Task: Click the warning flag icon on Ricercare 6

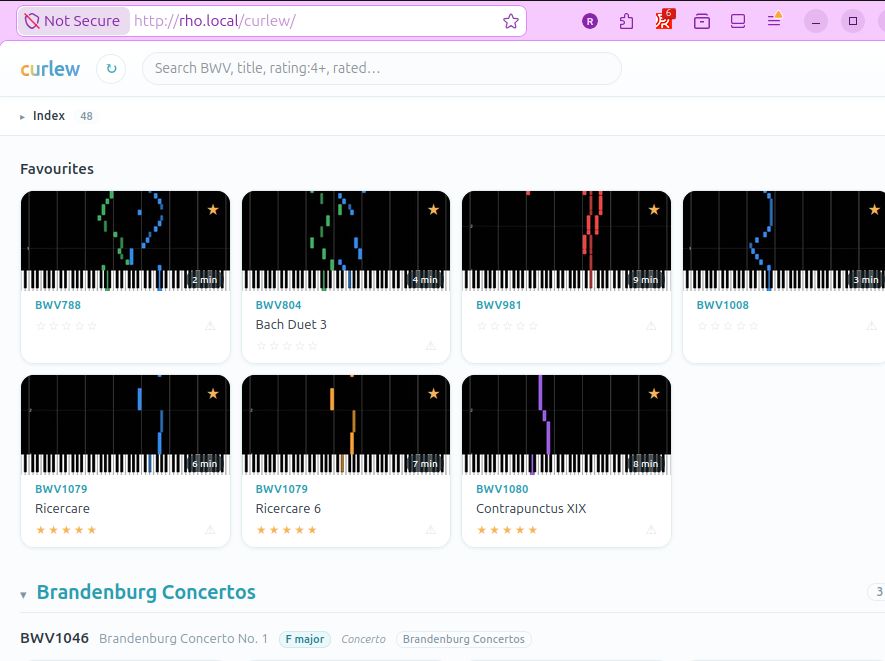Action: tap(431, 530)
